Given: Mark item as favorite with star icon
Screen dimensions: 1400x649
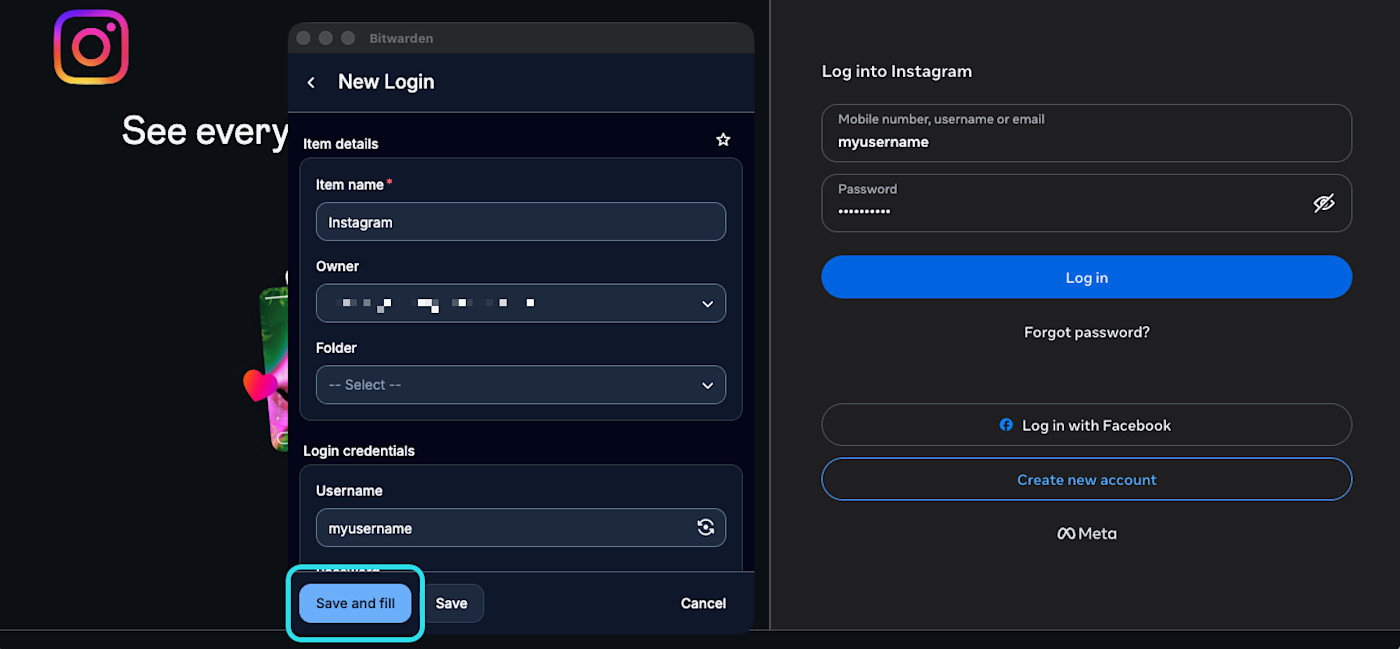Looking at the screenshot, I should [723, 140].
